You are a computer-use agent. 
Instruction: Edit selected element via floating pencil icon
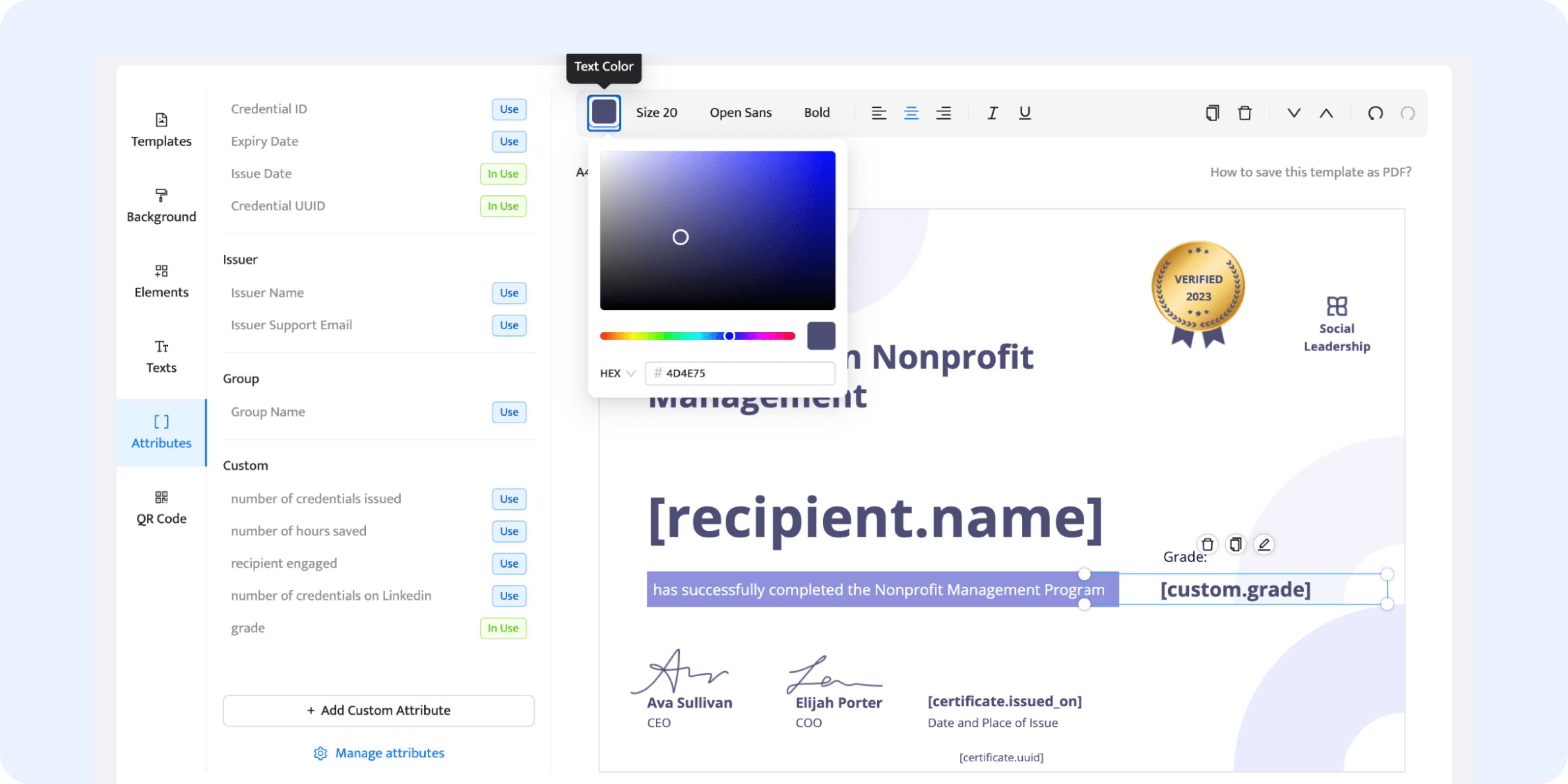coord(1264,544)
